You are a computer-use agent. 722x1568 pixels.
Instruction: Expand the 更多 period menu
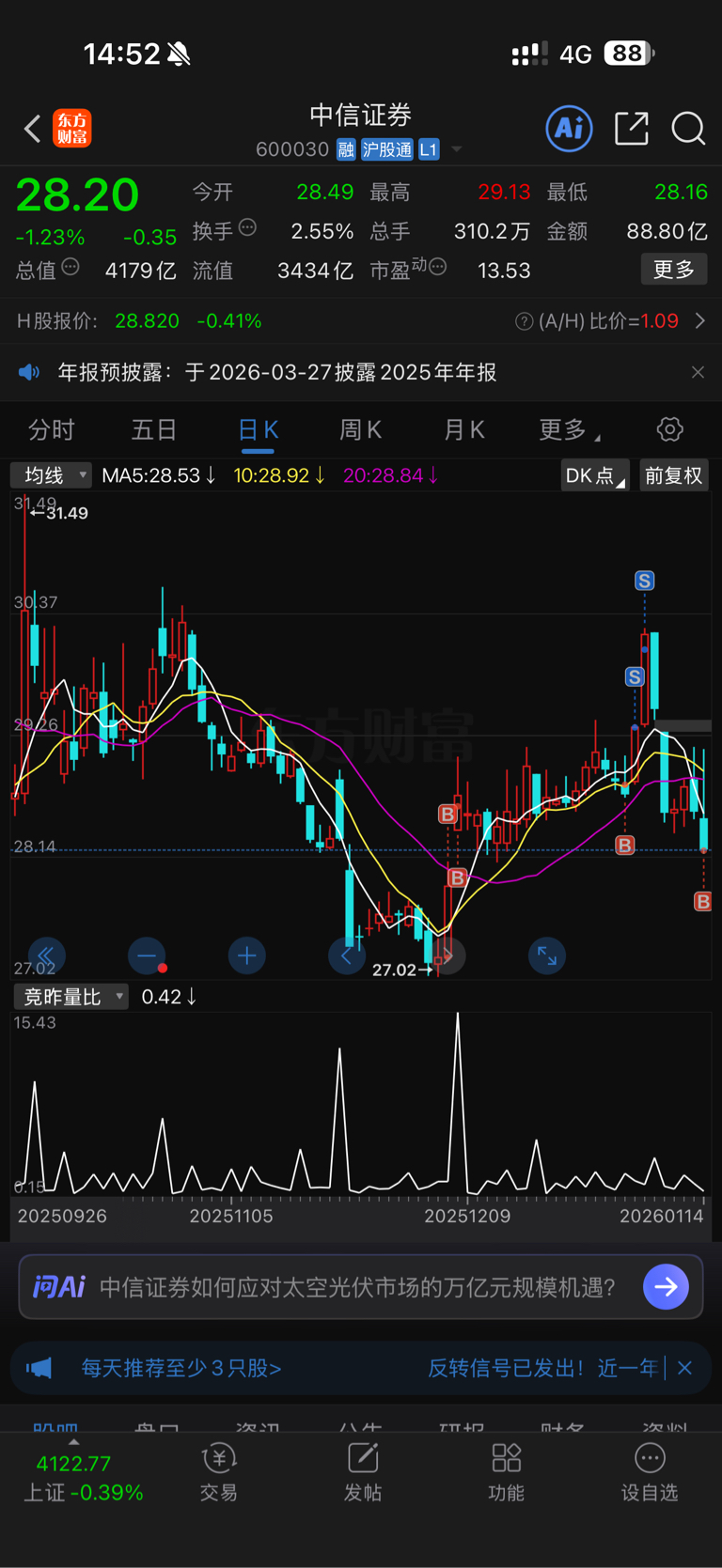click(x=570, y=429)
